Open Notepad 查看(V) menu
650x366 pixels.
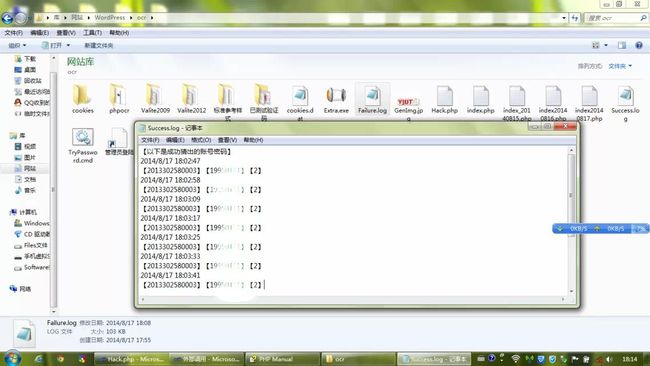[x=227, y=140]
